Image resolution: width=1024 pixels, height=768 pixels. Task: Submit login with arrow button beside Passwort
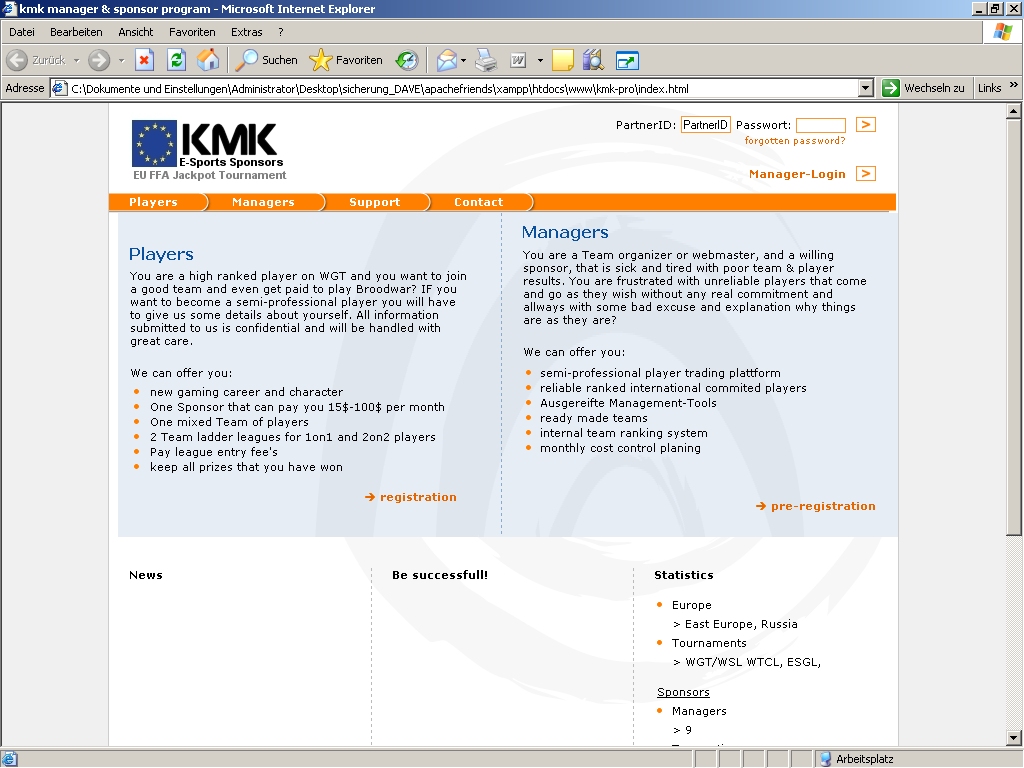[865, 124]
